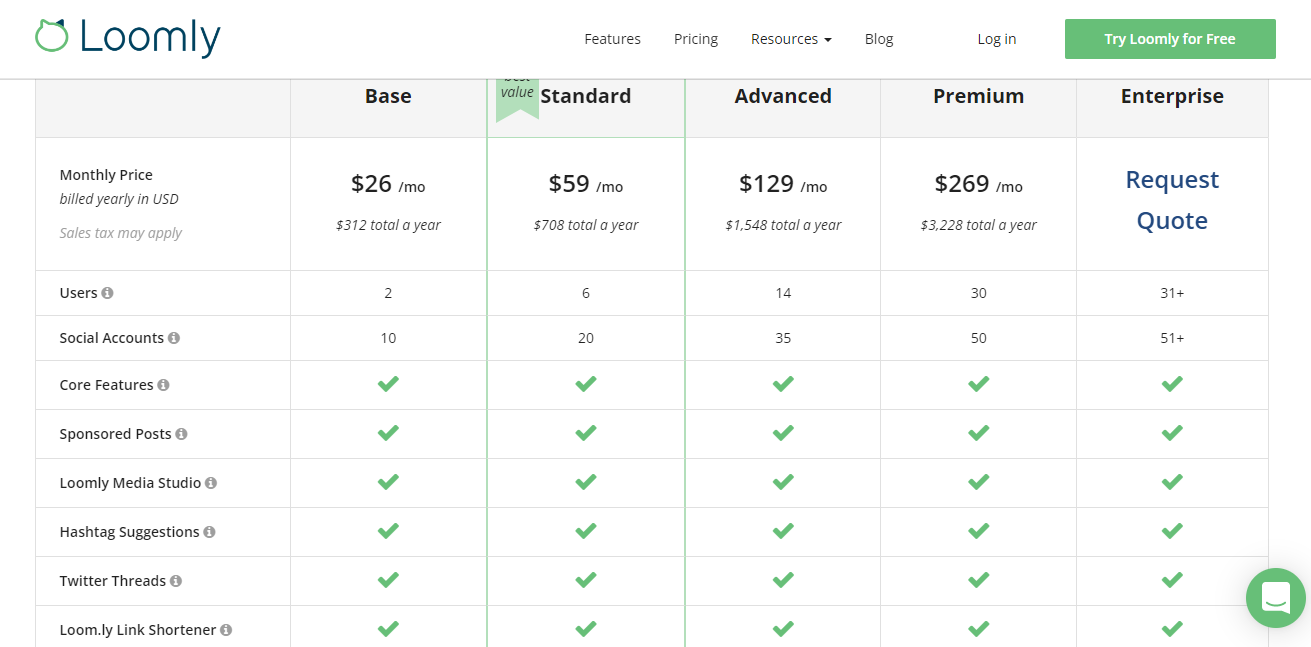Click Twitter Threads row label
The width and height of the screenshot is (1311, 647).
click(113, 581)
